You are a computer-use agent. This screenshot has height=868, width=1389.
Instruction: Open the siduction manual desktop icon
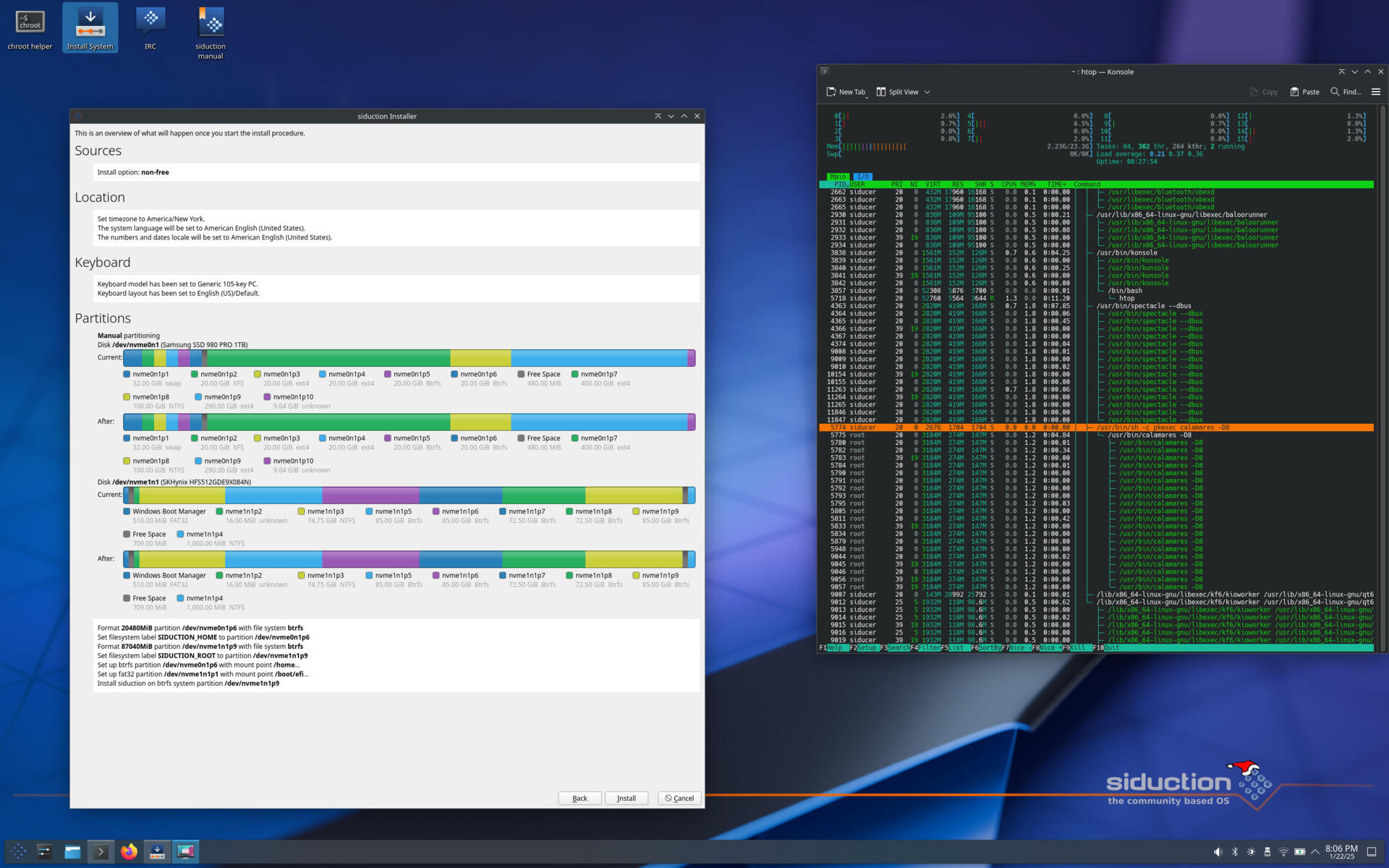[x=211, y=33]
